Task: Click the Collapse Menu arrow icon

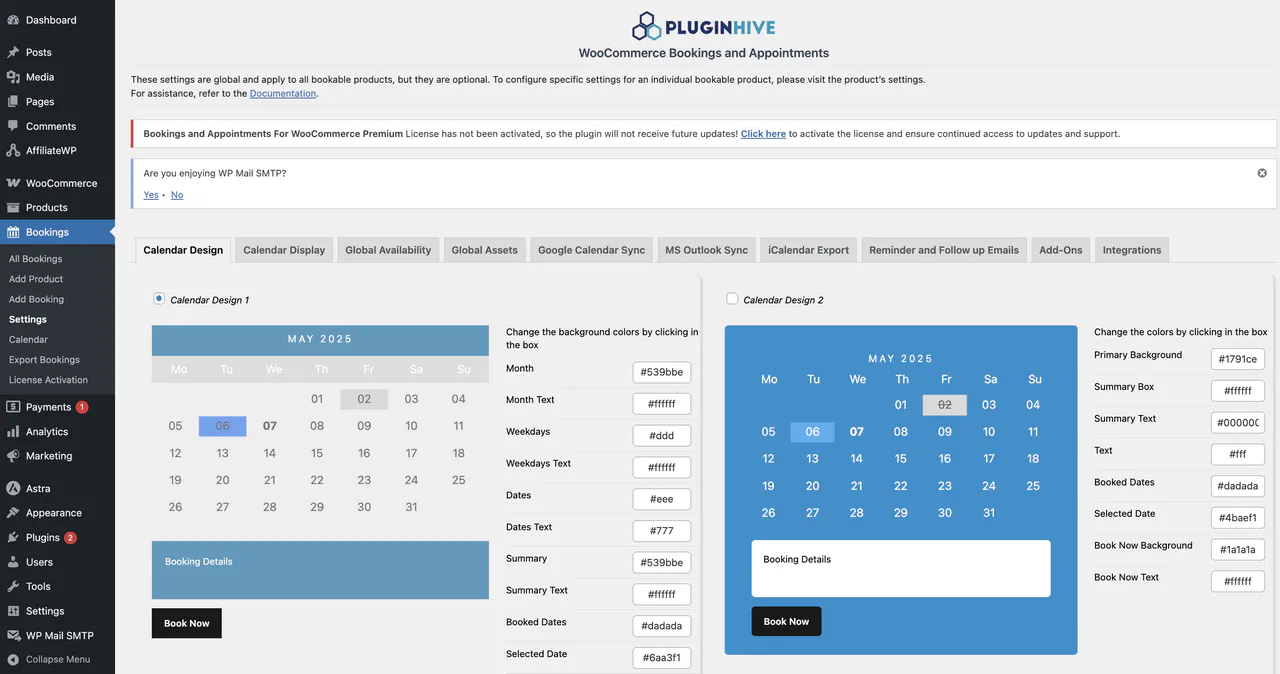Action: click(x=13, y=659)
